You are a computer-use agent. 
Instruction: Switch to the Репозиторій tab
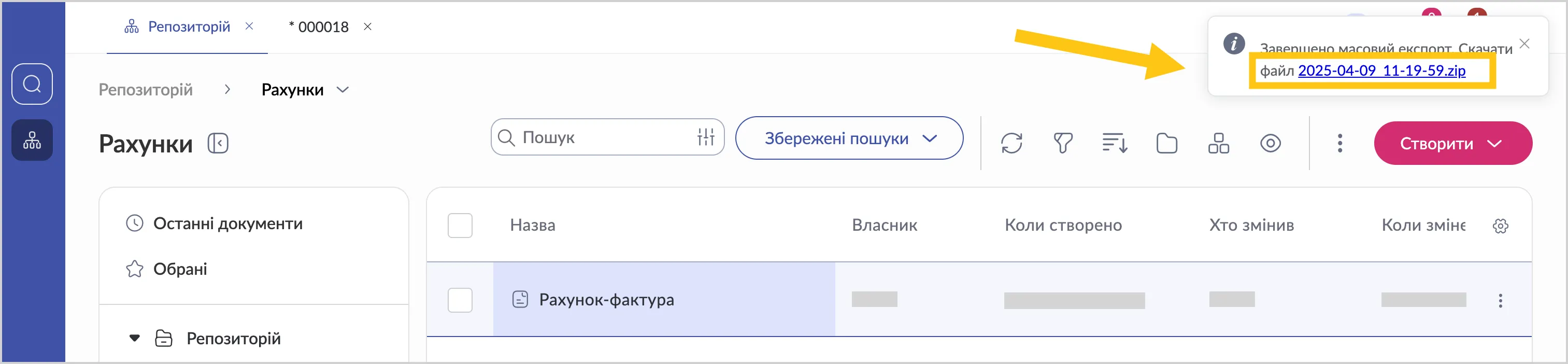189,27
